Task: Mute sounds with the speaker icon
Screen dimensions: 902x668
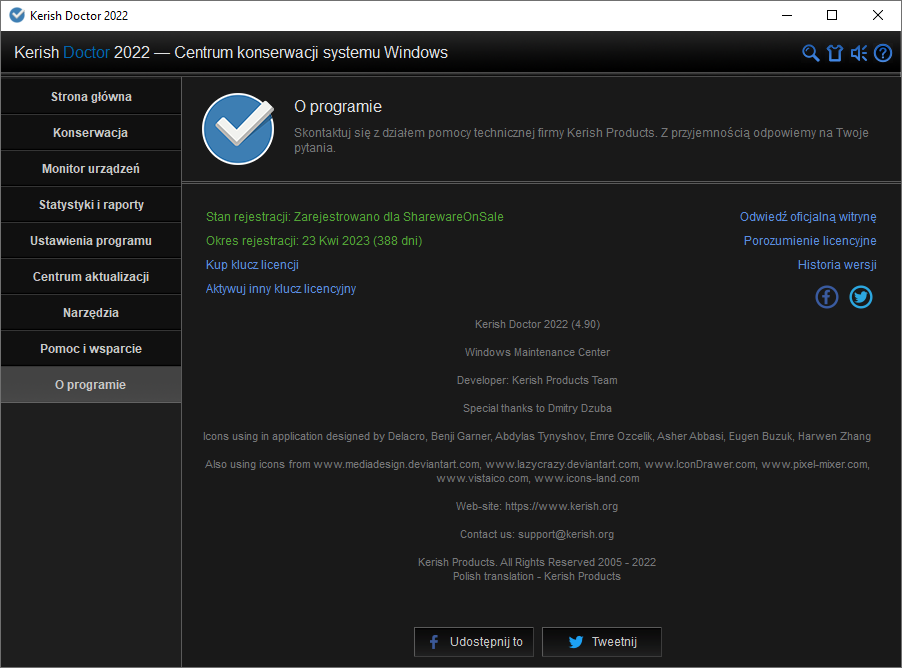Action: point(859,53)
